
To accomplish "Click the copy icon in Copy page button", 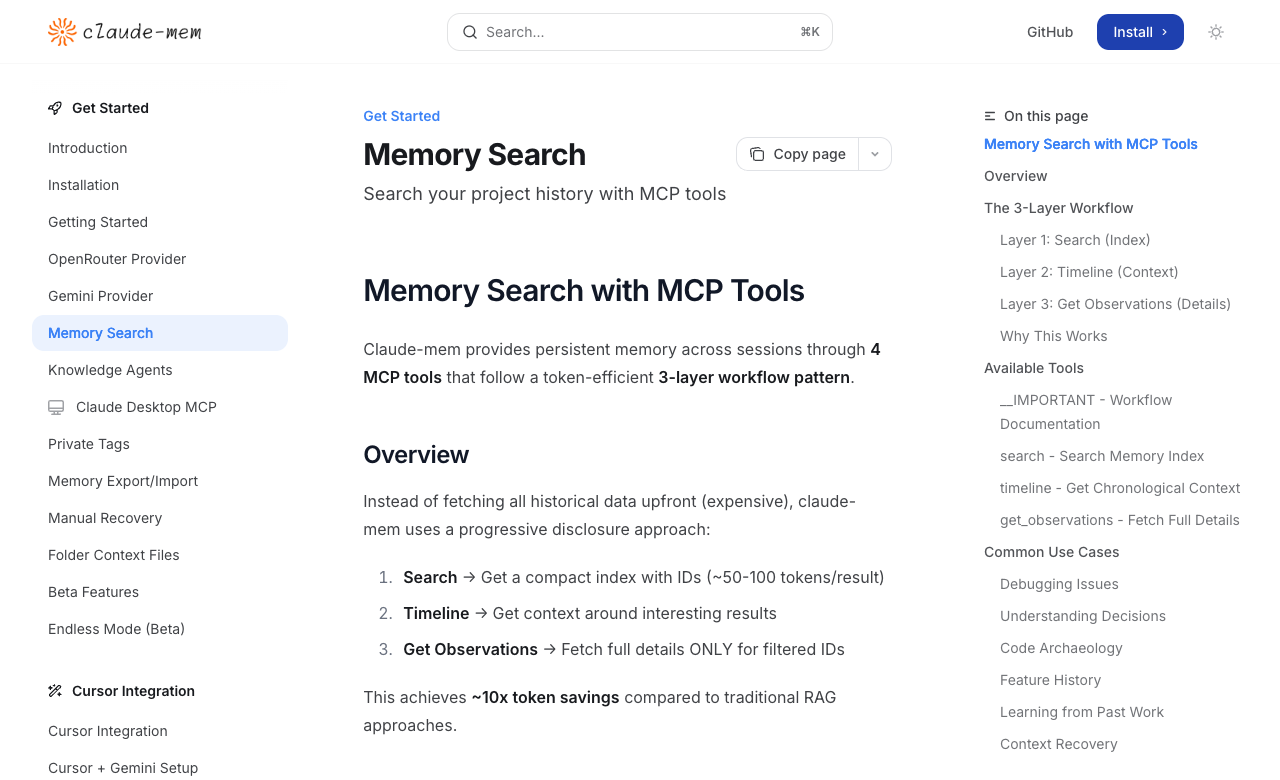I will (x=757, y=154).
